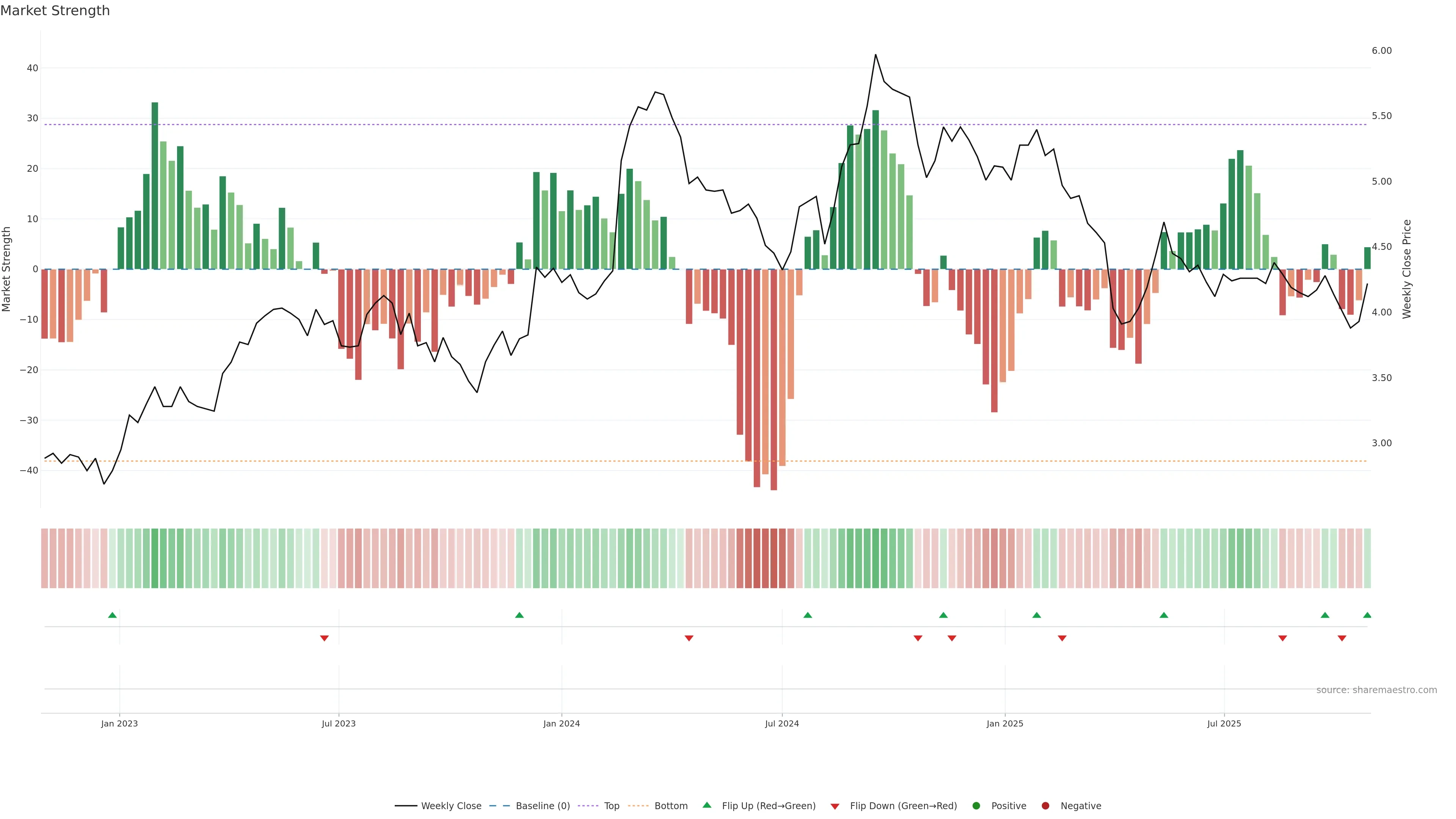Click the Positive green circle legend icon

976,806
